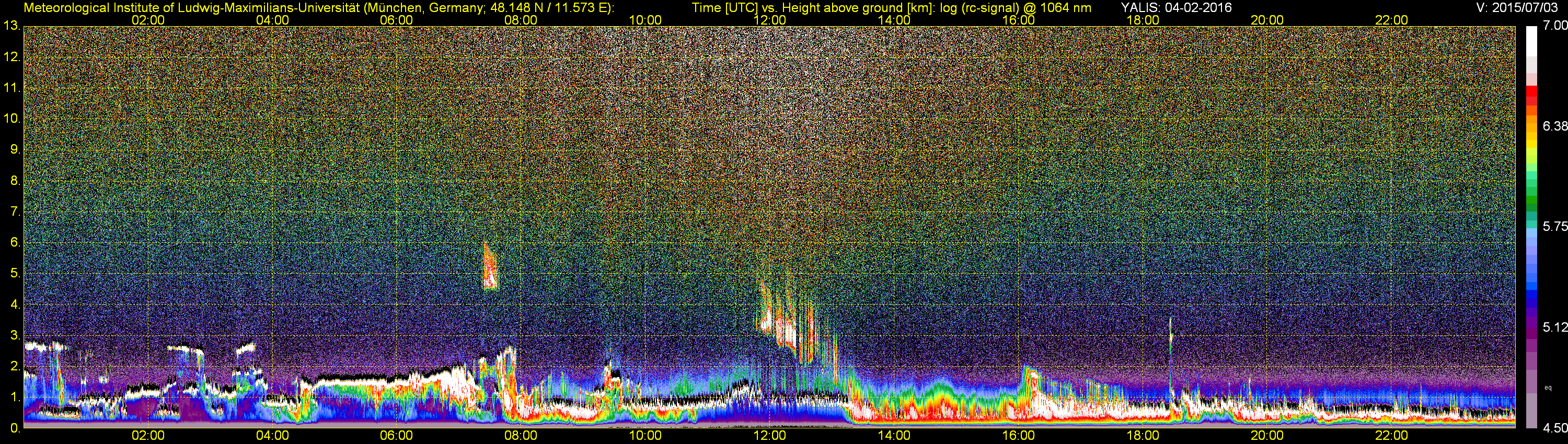Click the Meteorological Institute Ludwig-Maximilians-Universität title text
Image resolution: width=1568 pixels, height=444 pixels.
coord(318,8)
